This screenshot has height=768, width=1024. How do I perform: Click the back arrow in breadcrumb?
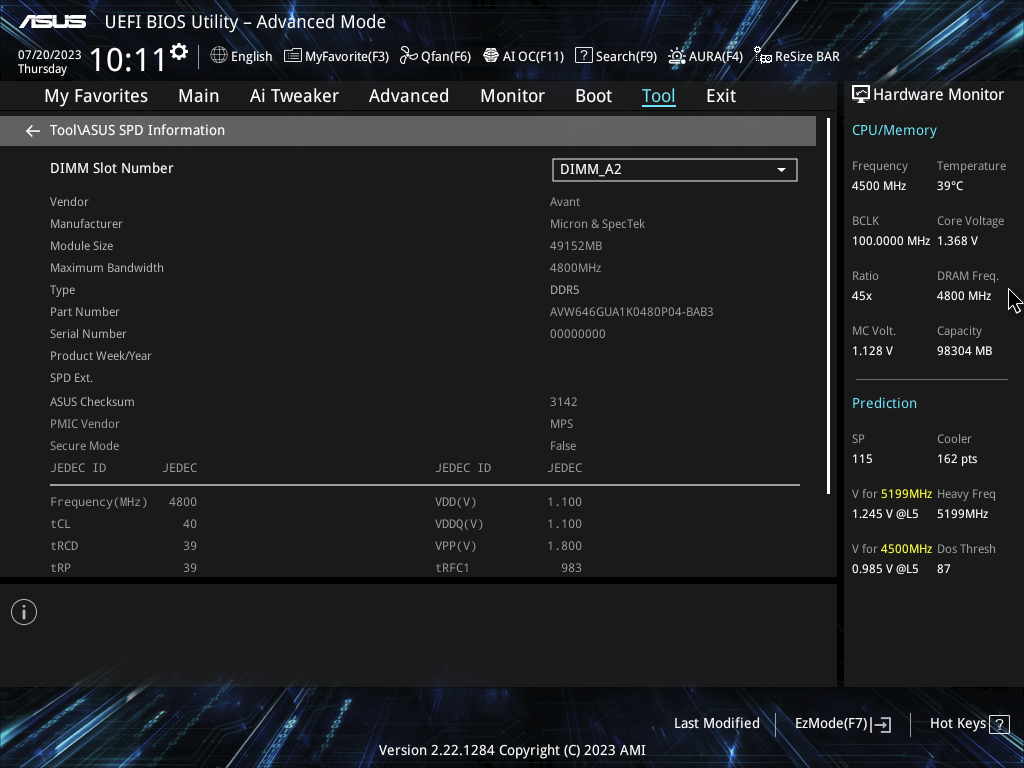coord(33,131)
